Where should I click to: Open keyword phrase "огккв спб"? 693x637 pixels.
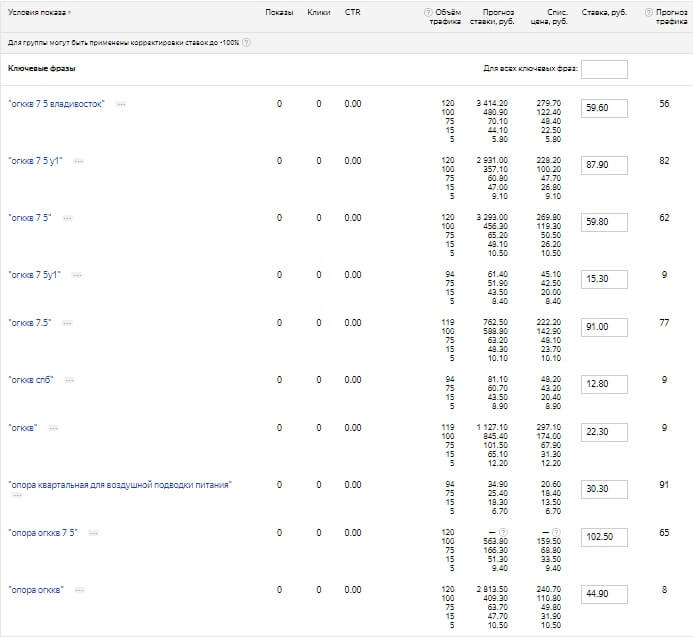(x=31, y=380)
